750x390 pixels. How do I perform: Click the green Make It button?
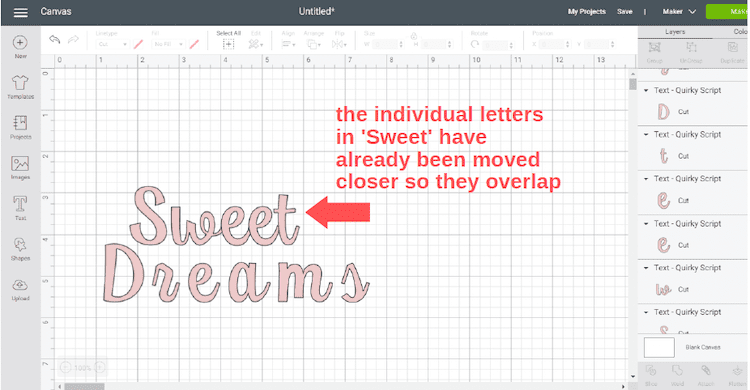click(727, 11)
